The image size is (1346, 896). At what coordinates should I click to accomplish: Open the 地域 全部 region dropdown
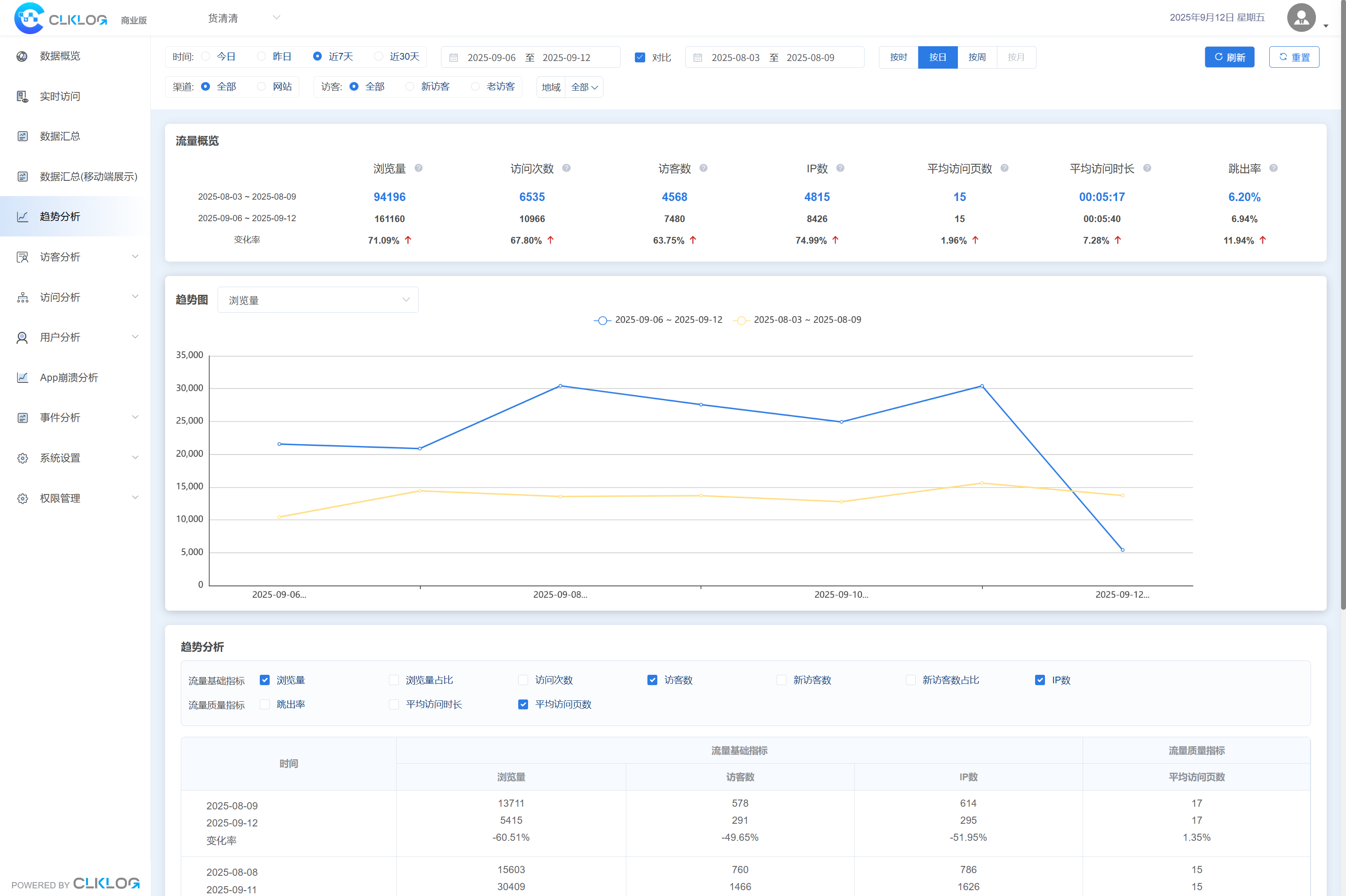(x=584, y=87)
